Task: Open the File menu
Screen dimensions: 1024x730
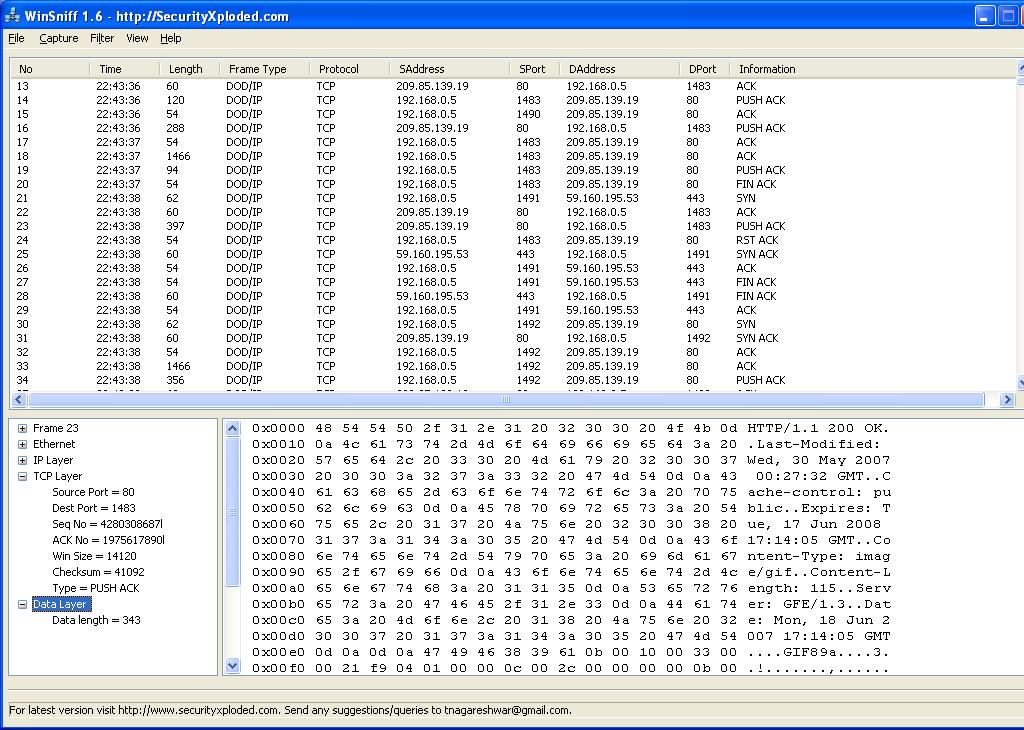Action: pos(16,38)
